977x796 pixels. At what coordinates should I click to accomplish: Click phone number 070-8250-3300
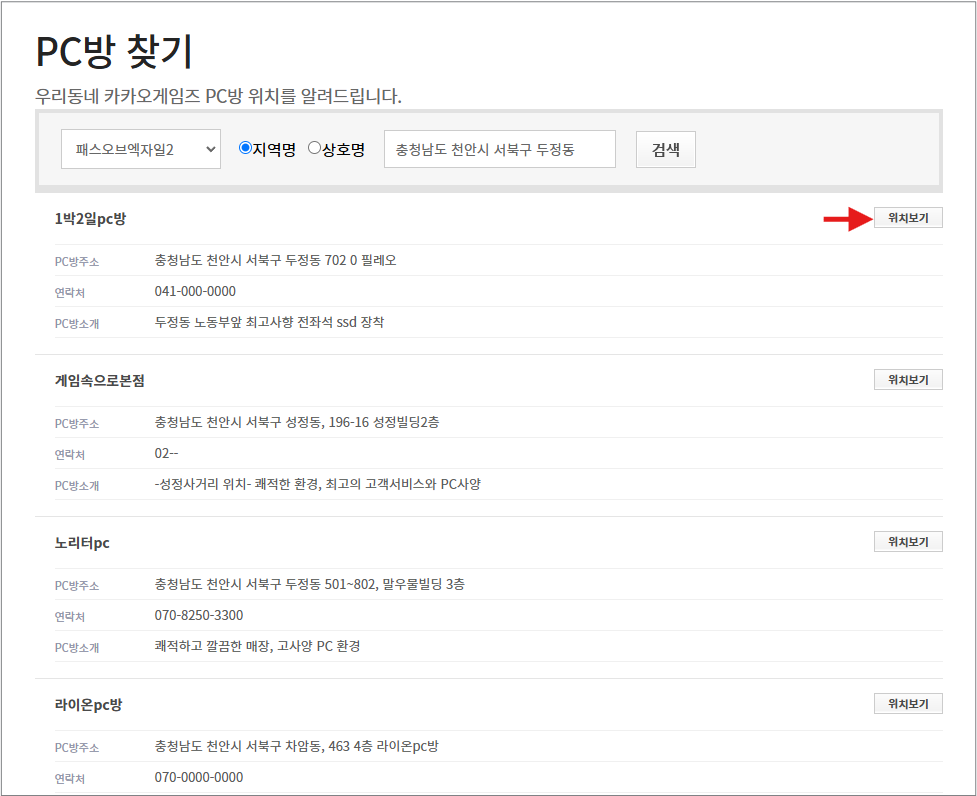tap(199, 615)
